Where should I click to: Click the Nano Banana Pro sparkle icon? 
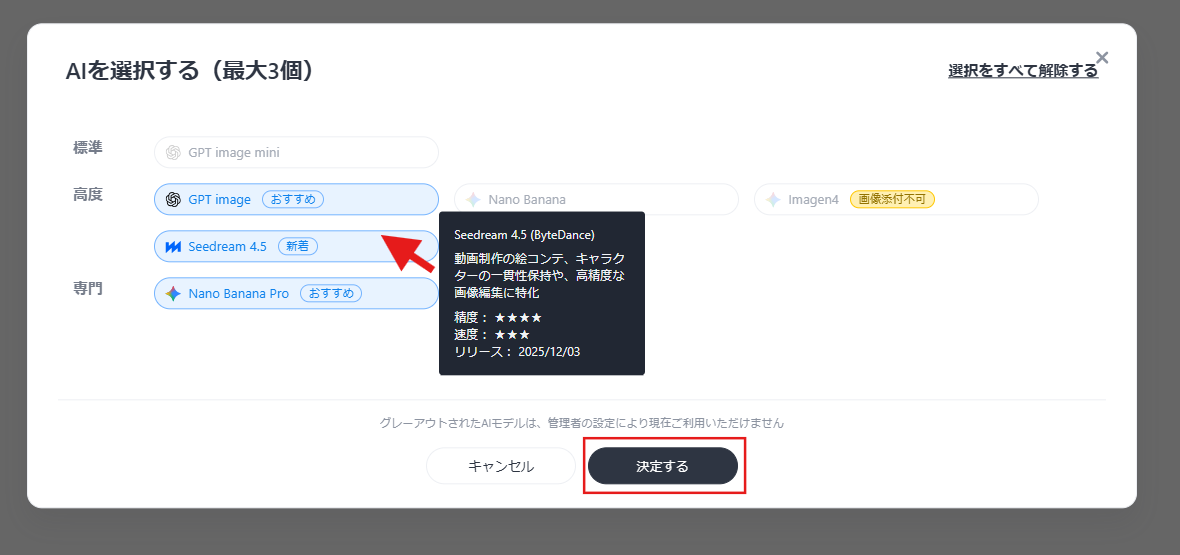pyautogui.click(x=173, y=294)
